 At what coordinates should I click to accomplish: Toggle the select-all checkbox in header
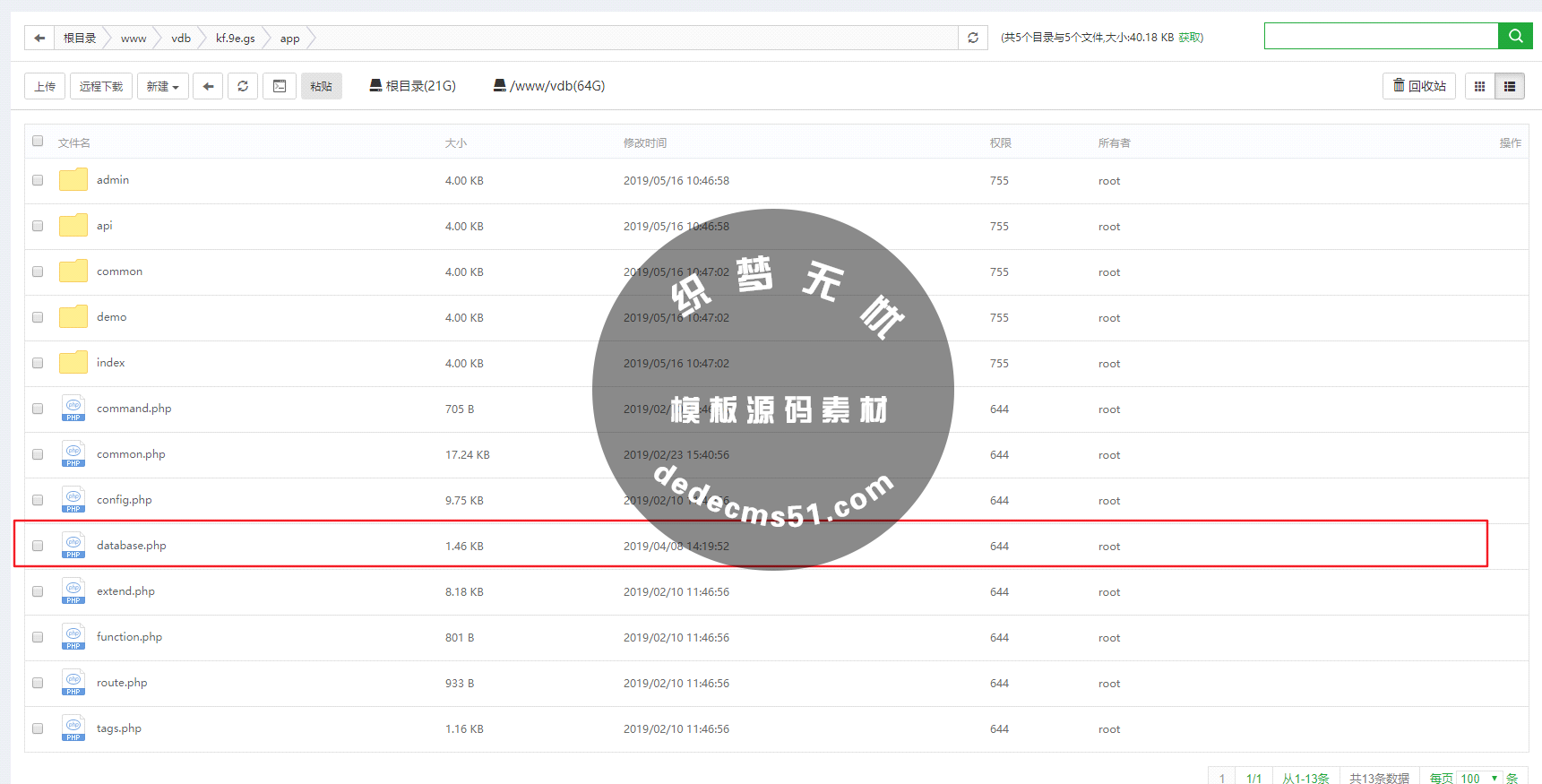pyautogui.click(x=38, y=141)
